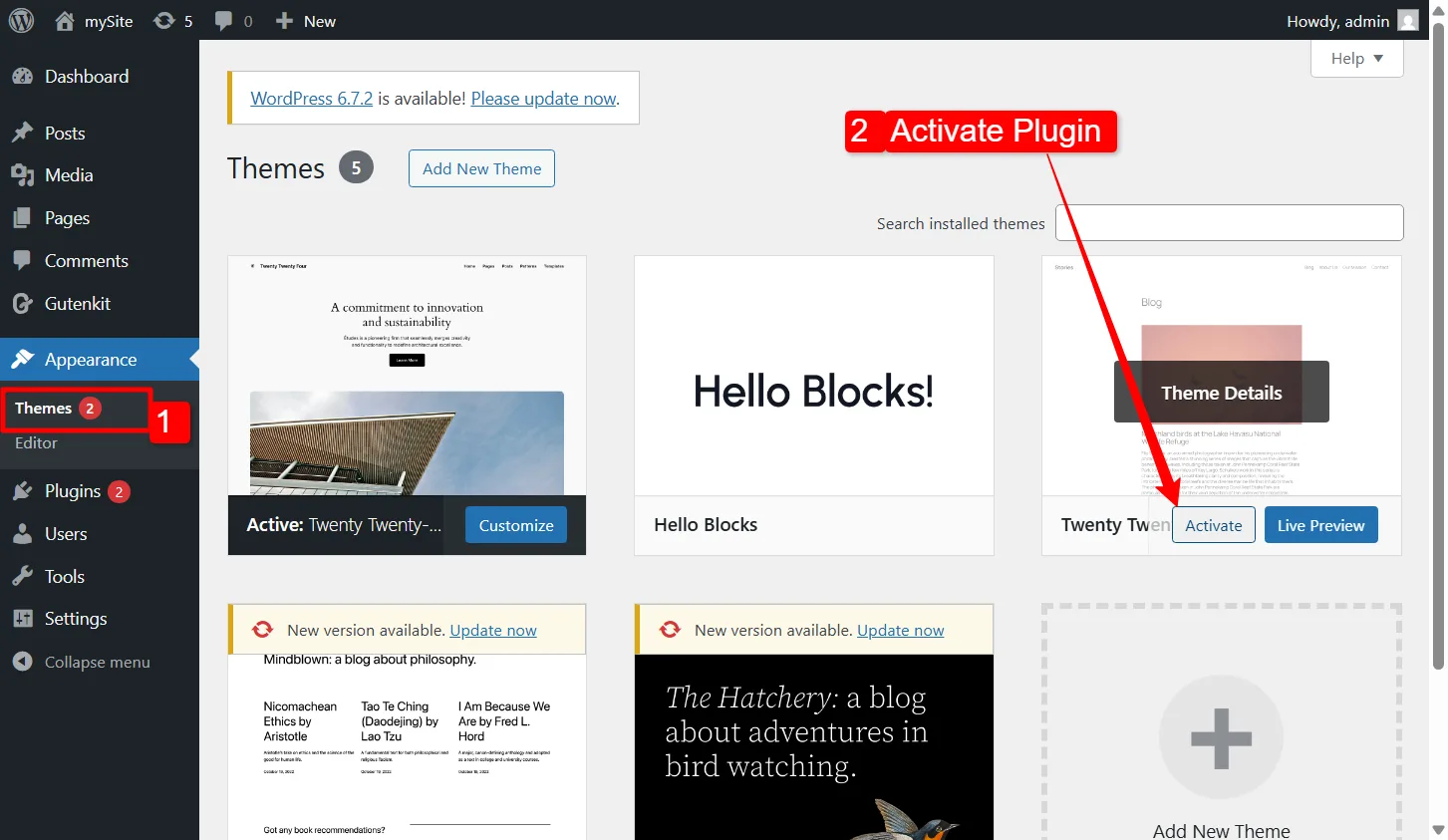Open the Settings menu
This screenshot has width=1448, height=840.
75,619
